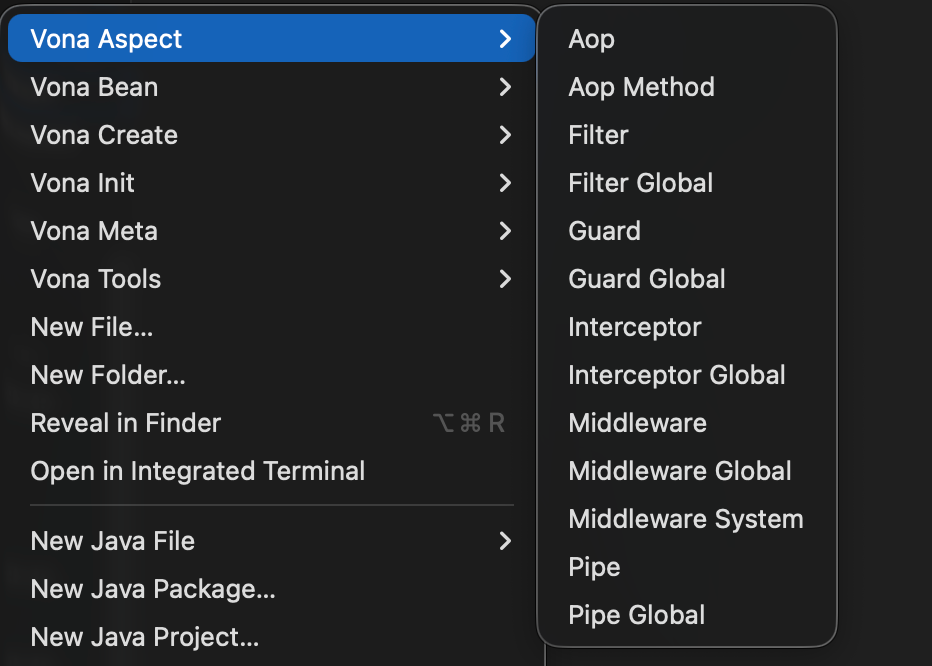Choose Reveal in Finder
932x666 pixels.
pyautogui.click(x=126, y=423)
